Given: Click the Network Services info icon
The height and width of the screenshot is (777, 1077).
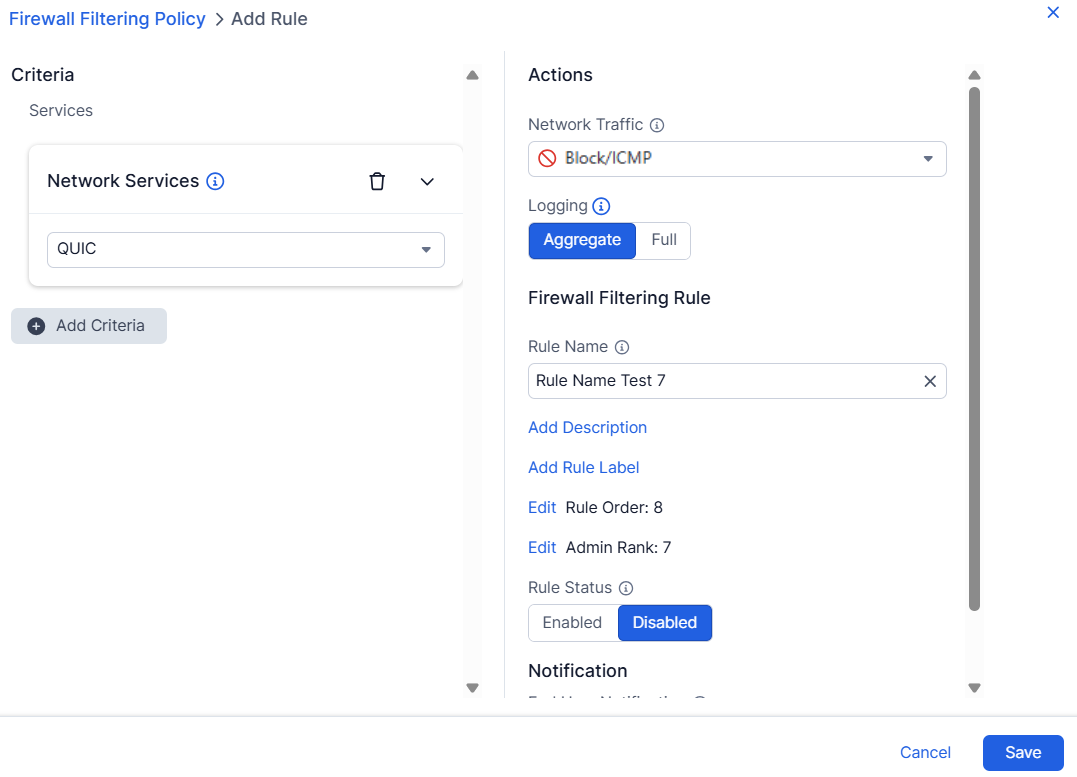Looking at the screenshot, I should coord(215,181).
